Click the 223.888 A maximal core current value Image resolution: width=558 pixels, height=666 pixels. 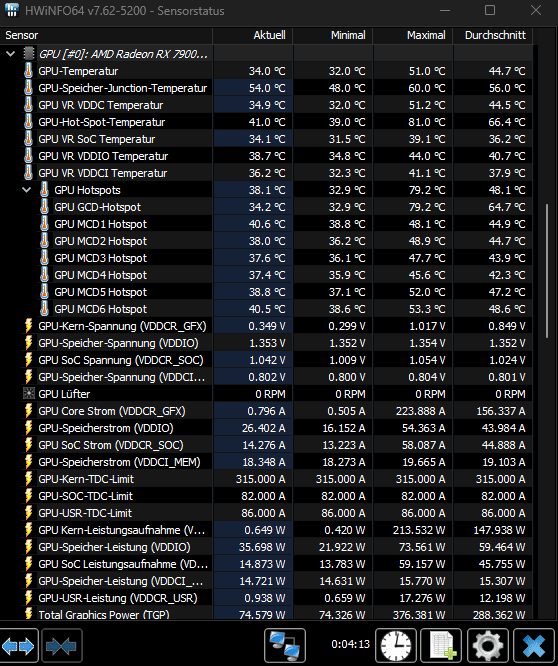pyautogui.click(x=420, y=411)
